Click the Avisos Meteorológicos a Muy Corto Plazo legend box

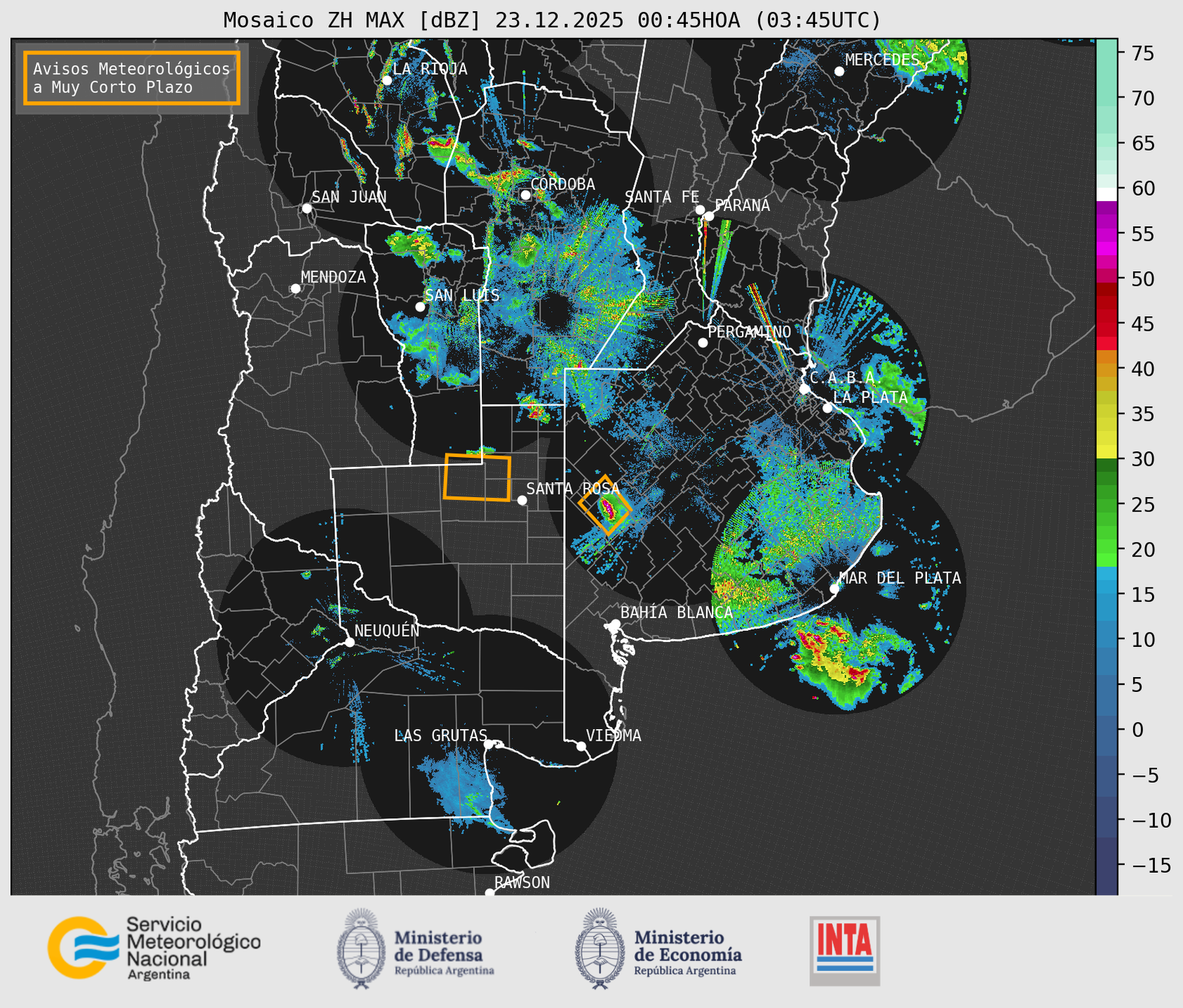pyautogui.click(x=132, y=78)
